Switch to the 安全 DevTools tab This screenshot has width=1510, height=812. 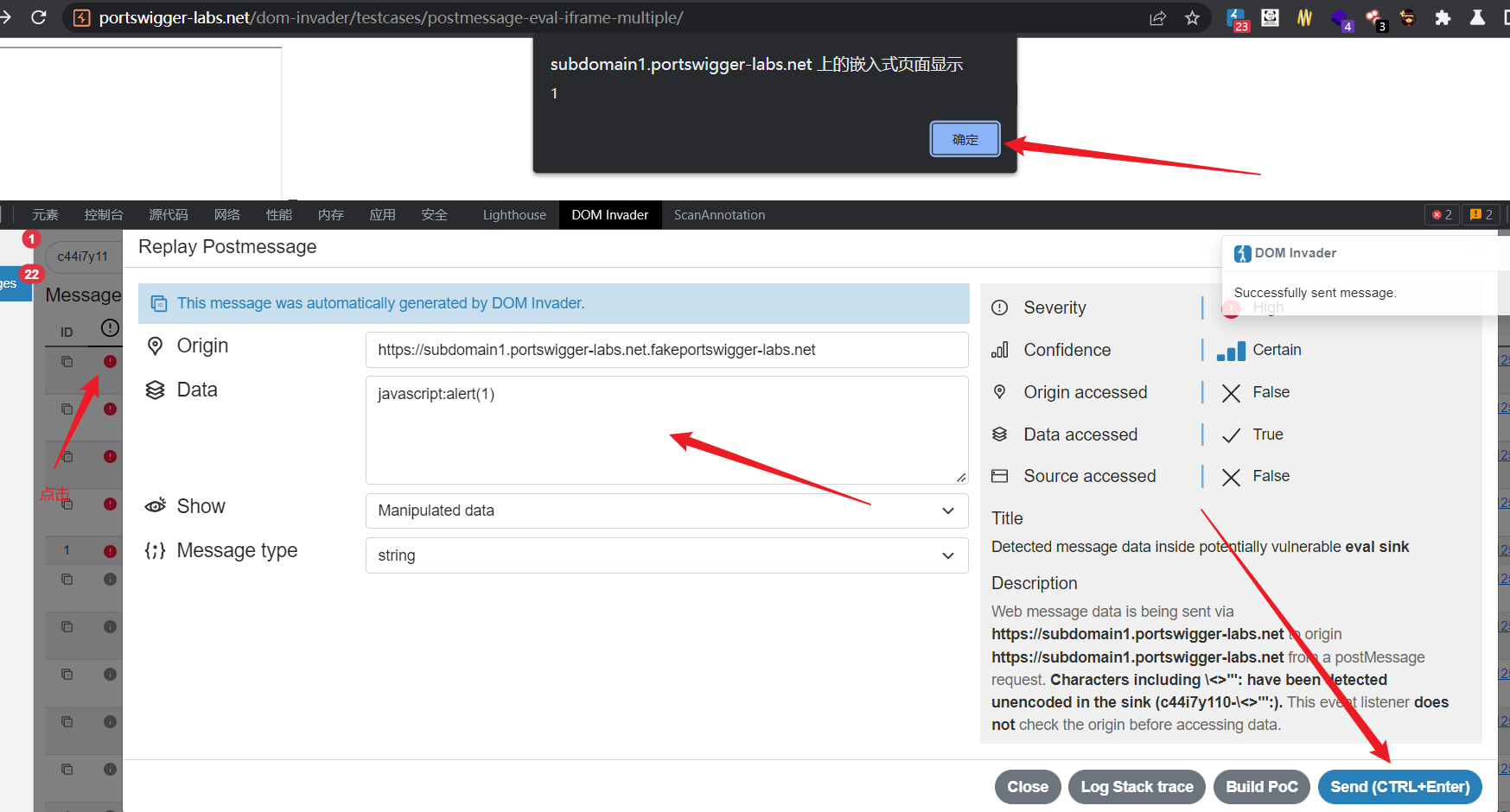pos(435,215)
